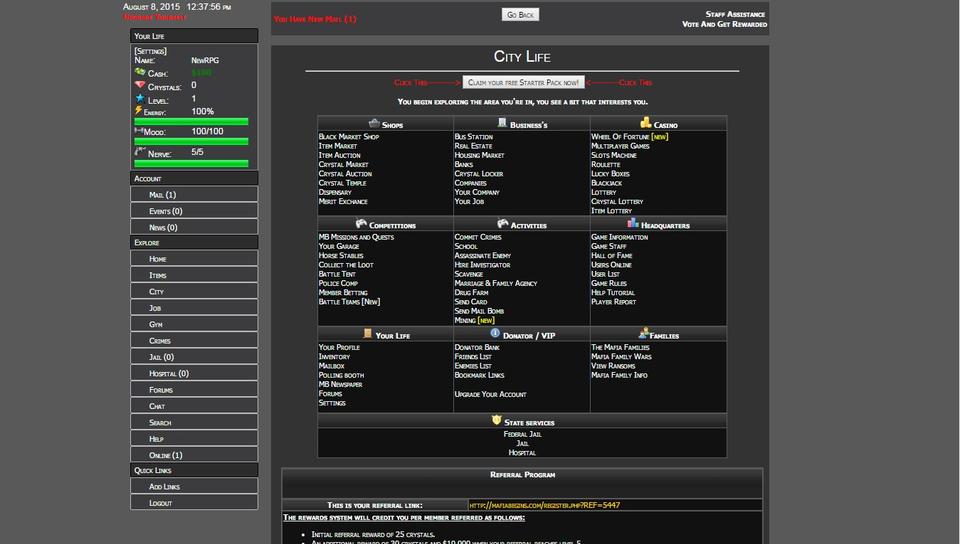Open the Wheel Of Fortune link
Viewport: 960px width, 544px height.
coord(620,137)
